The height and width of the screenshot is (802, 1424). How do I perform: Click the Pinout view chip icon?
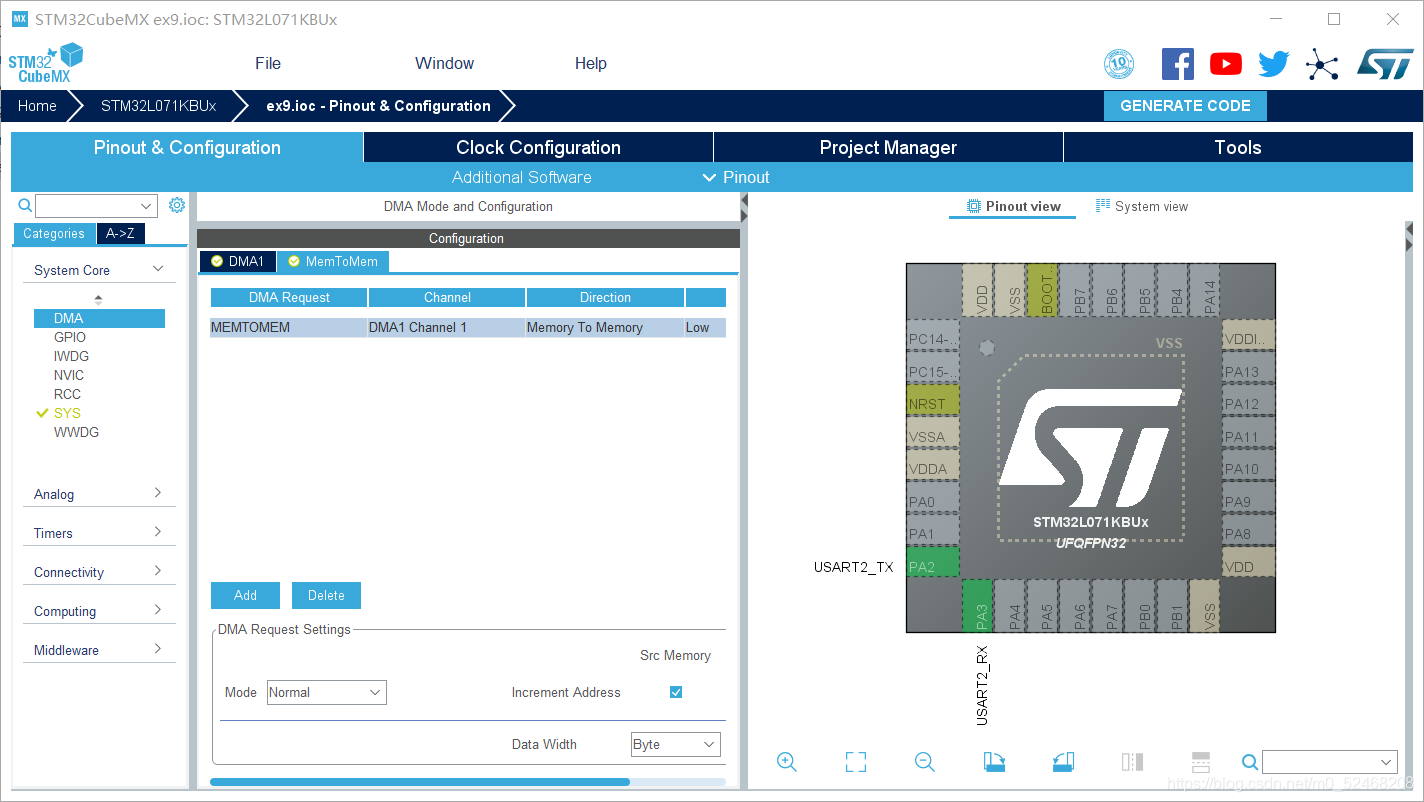click(973, 206)
